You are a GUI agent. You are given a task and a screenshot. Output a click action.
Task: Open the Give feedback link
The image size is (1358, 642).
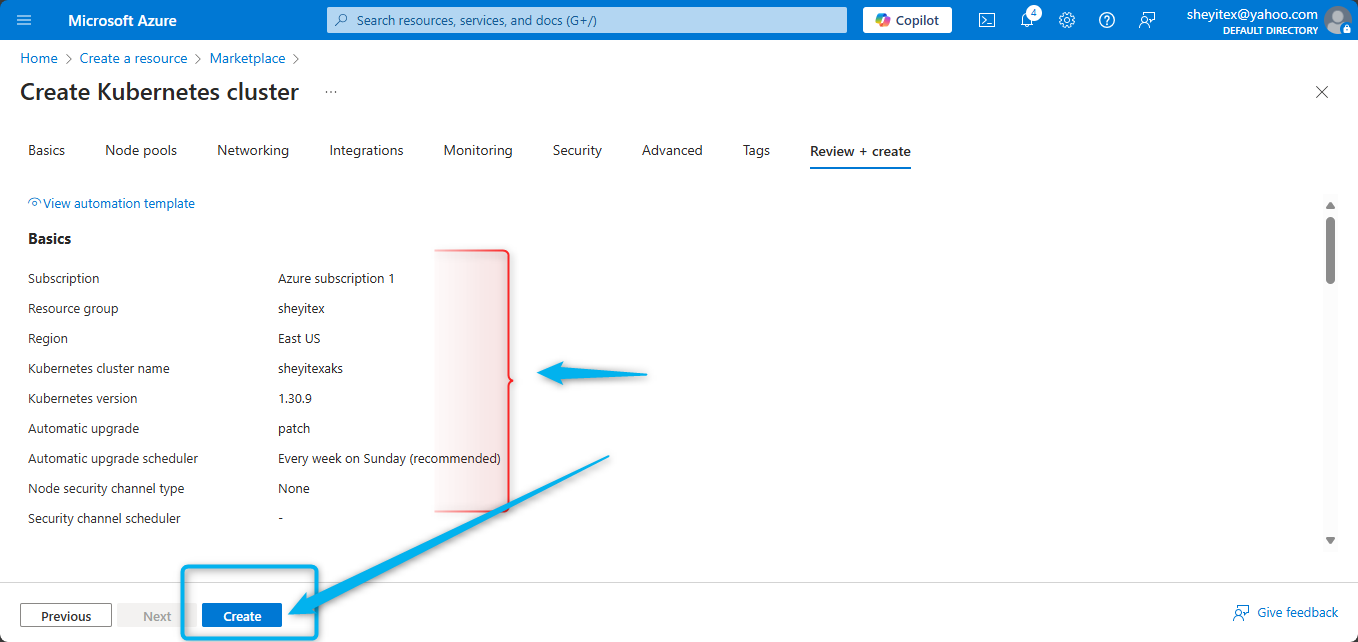(x=1286, y=613)
